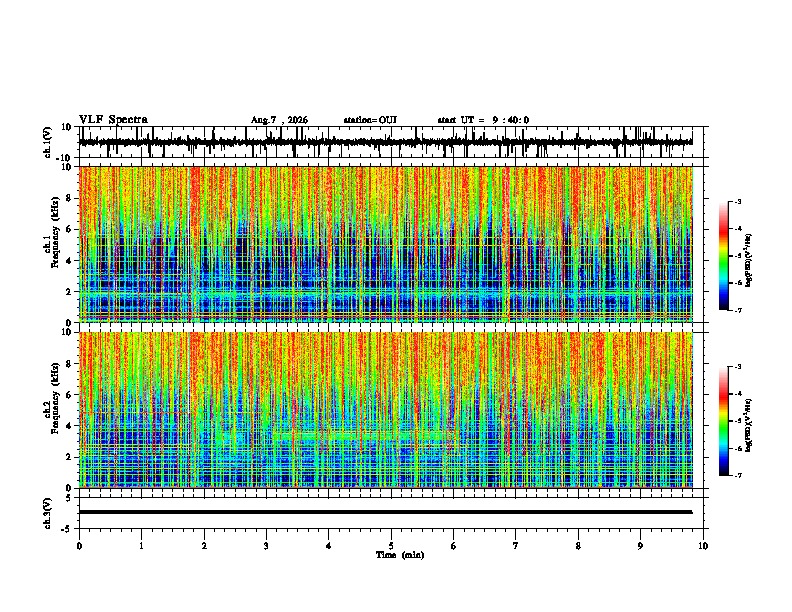Screen dimensions: 792x612
Task: Click the date label "Aug.7 , 2026"
Action: click(279, 120)
